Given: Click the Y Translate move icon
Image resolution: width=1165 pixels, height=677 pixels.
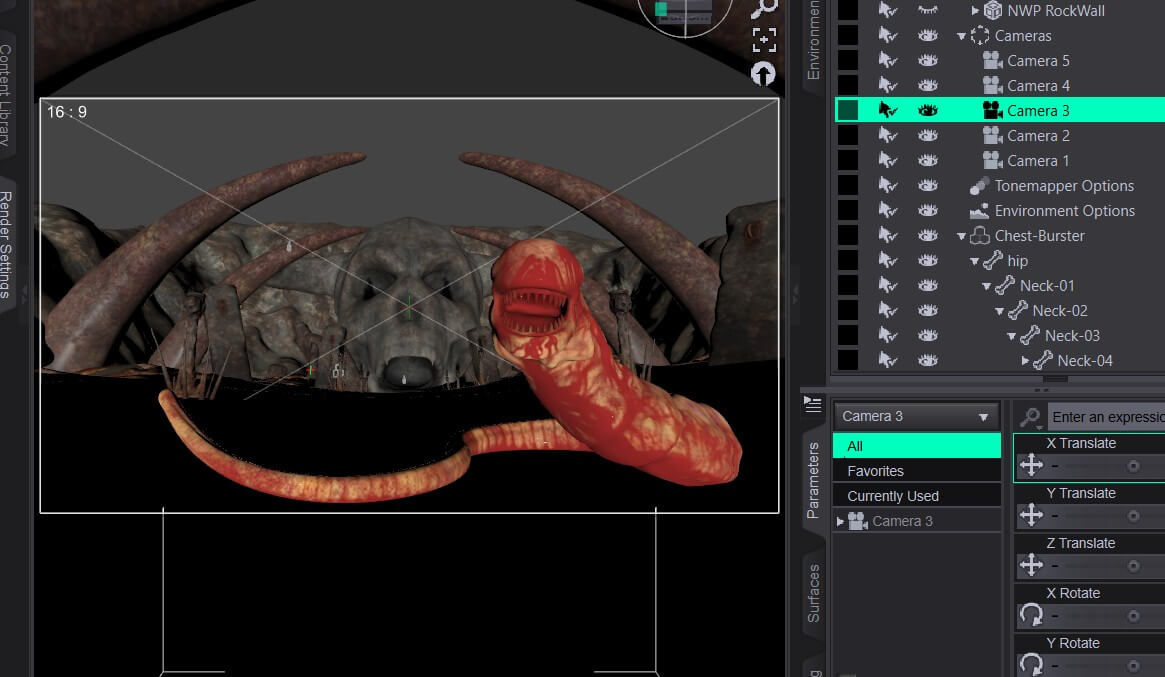Looking at the screenshot, I should 1031,515.
